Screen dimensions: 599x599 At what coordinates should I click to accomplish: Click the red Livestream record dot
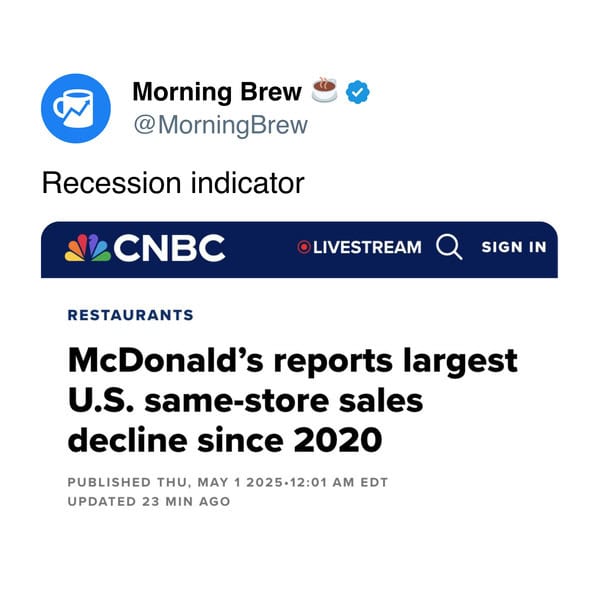click(304, 247)
